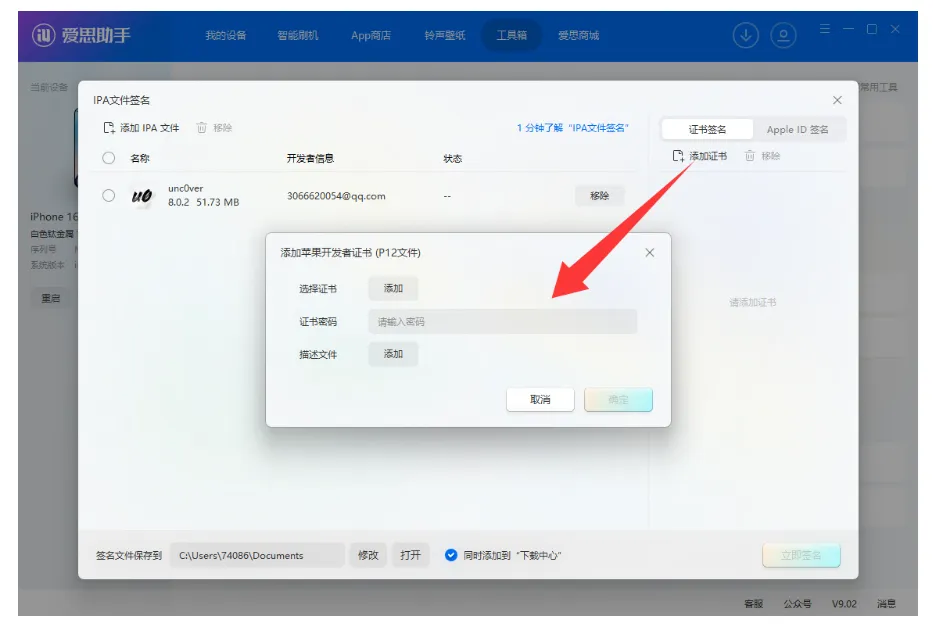
Task: Click 添加 button next to 描述文件
Action: (393, 354)
